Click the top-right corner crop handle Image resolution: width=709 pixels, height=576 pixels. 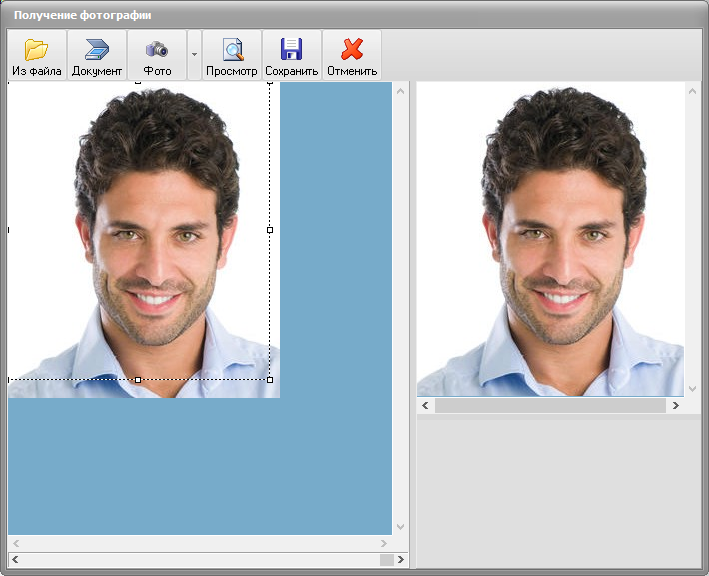coord(270,83)
